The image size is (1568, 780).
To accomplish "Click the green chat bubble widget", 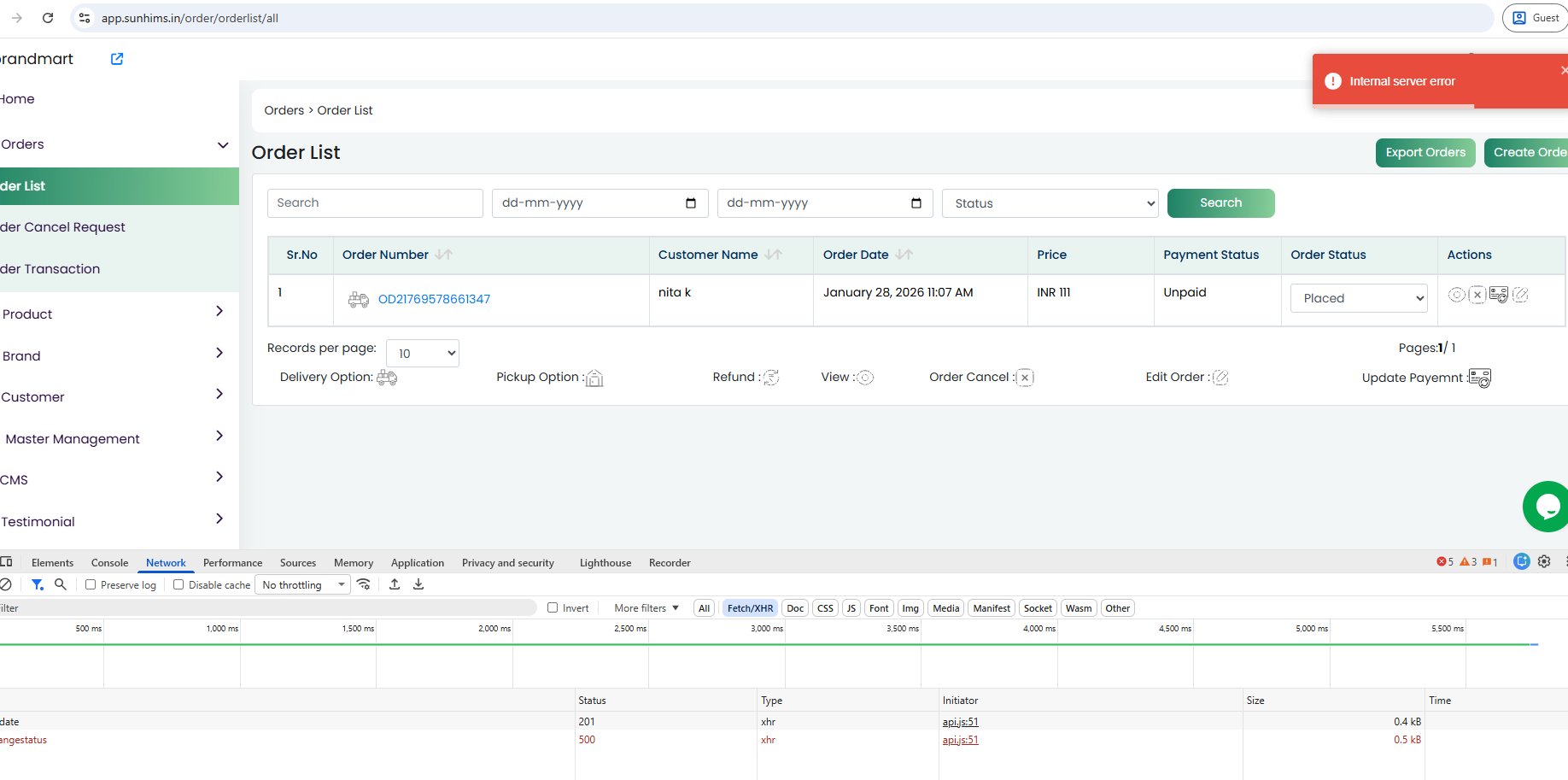I will tap(1547, 507).
